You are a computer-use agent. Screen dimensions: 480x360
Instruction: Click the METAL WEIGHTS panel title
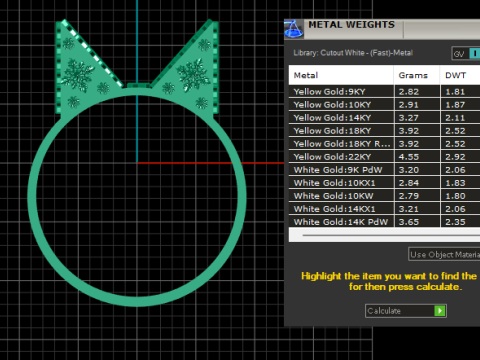(351, 25)
